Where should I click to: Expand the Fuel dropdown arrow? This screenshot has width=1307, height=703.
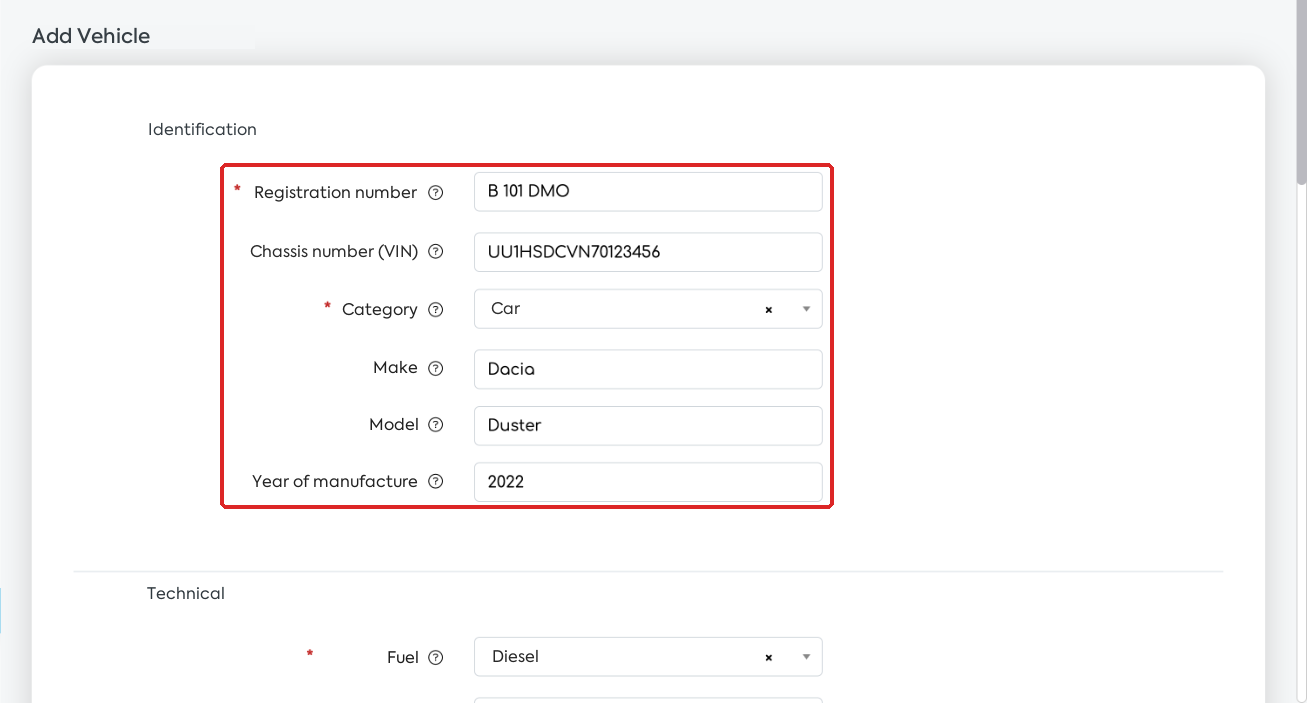tap(806, 658)
